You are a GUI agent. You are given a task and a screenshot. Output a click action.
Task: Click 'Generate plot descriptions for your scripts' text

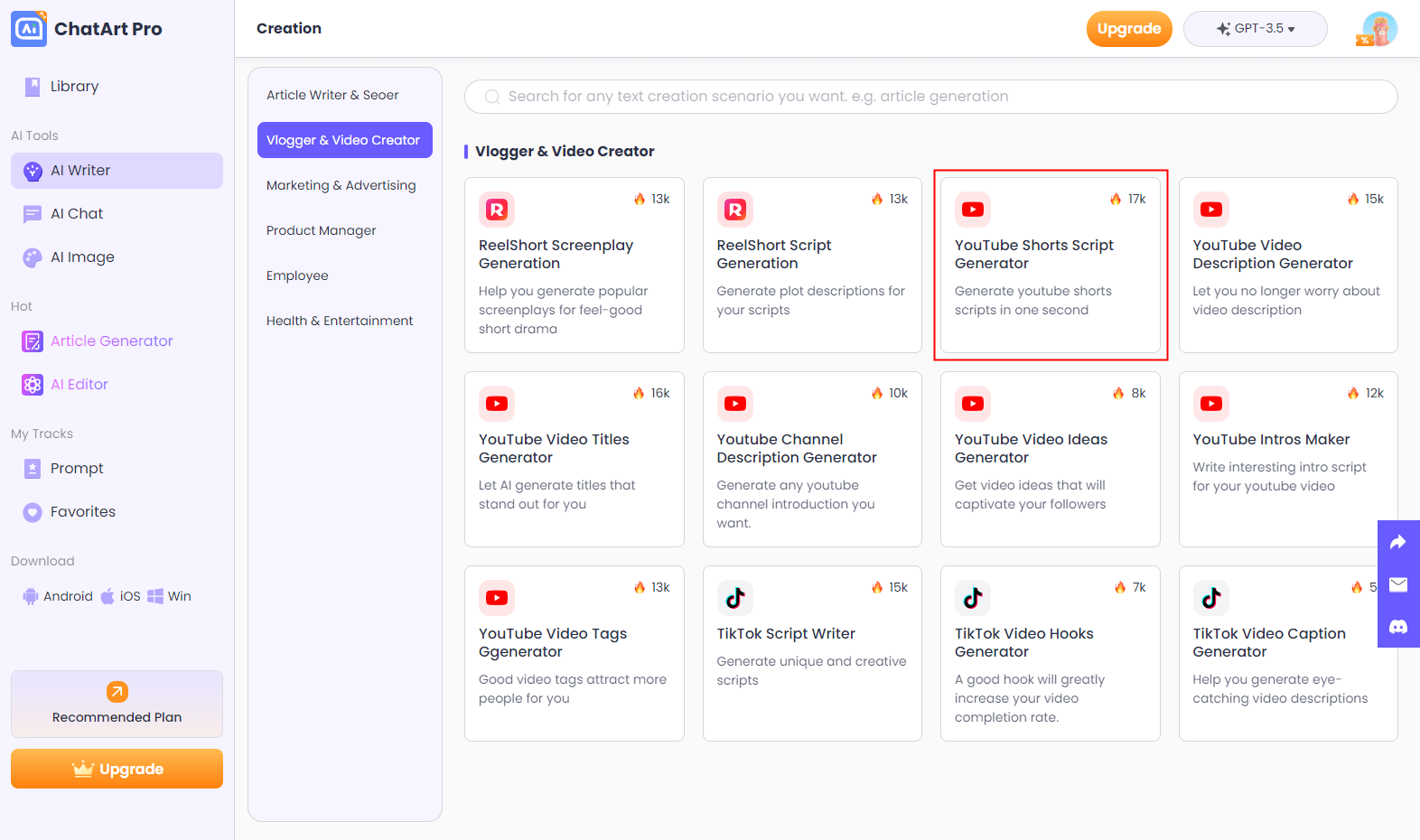pos(810,301)
